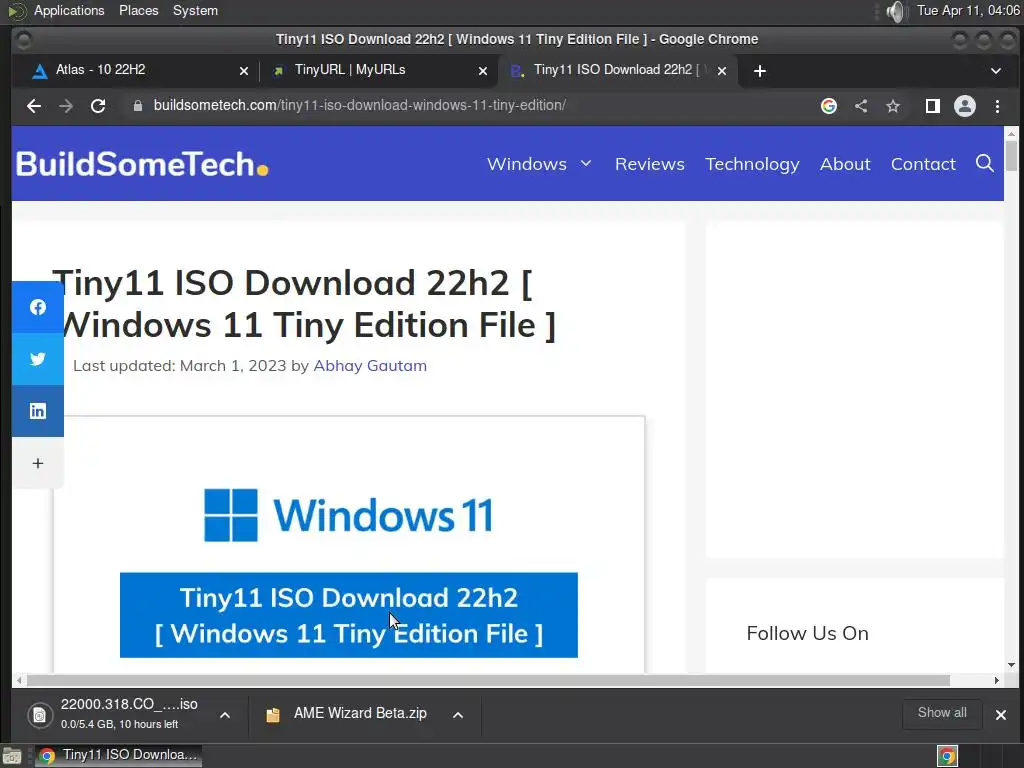The image size is (1024, 768).
Task: Show all downloads
Action: 942,713
